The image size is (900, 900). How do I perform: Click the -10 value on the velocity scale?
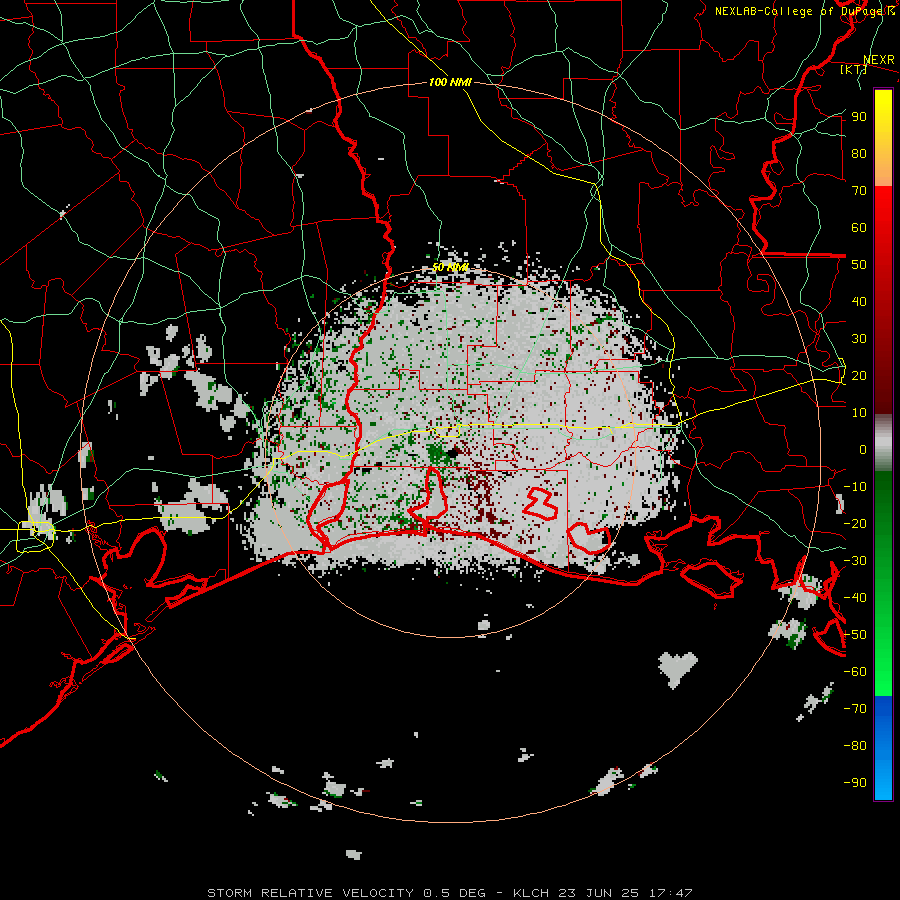click(x=855, y=487)
